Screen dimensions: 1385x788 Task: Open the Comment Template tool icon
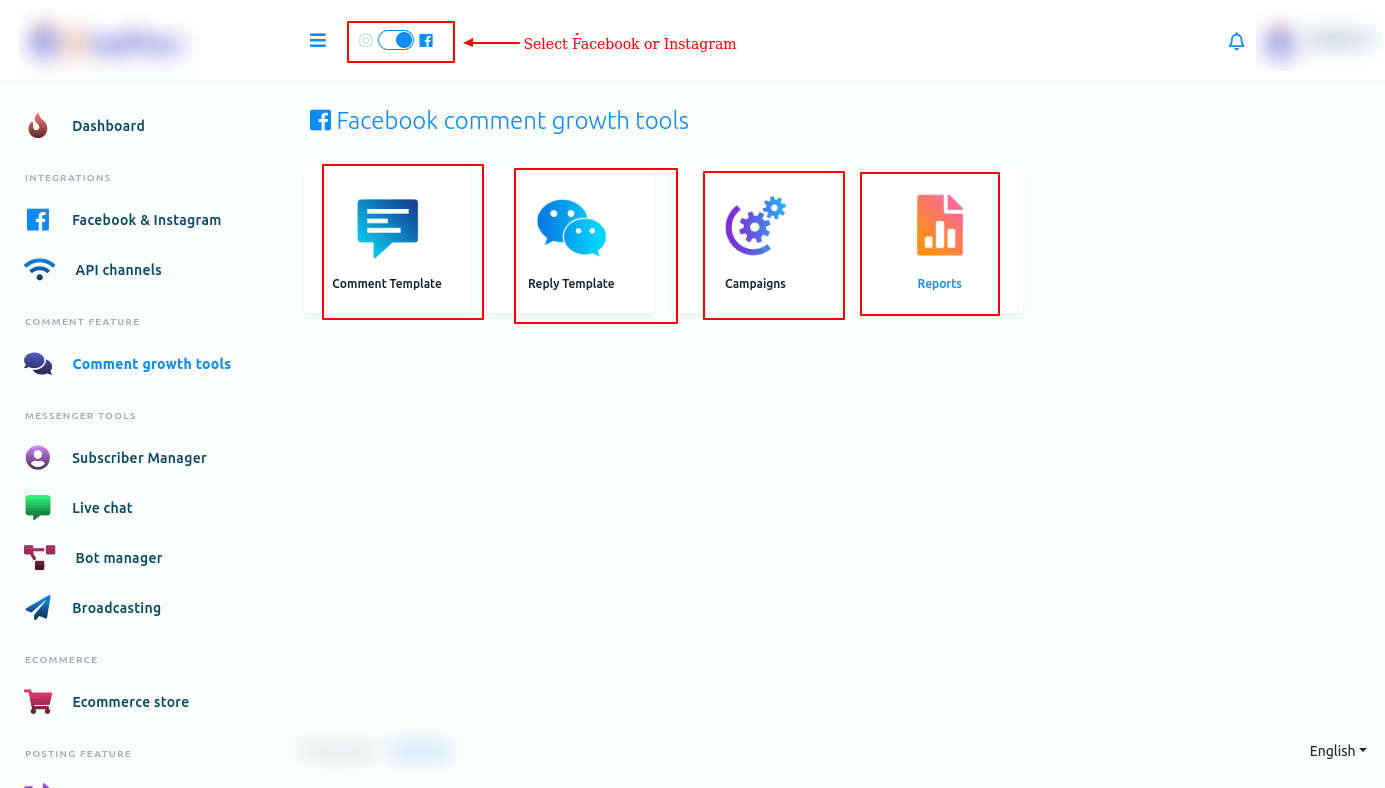387,228
